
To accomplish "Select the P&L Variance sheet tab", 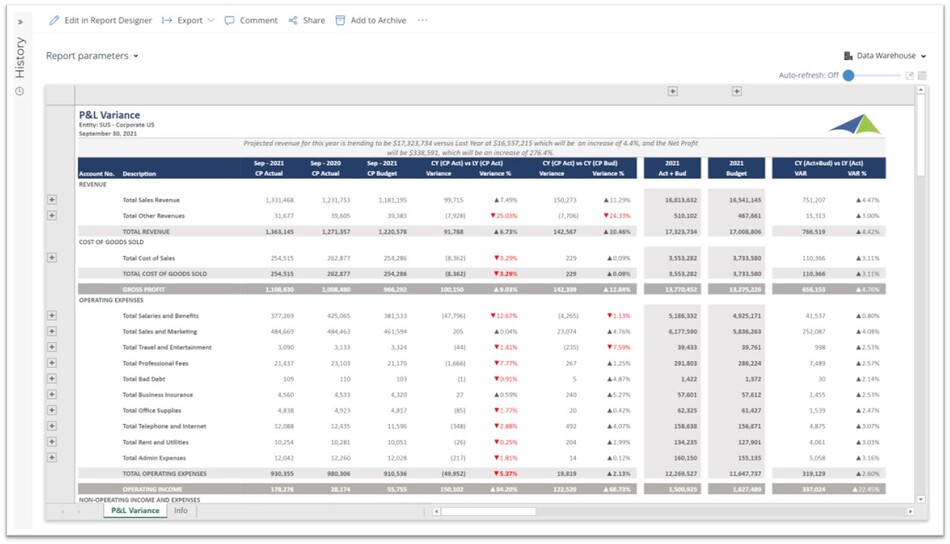I will (x=135, y=511).
